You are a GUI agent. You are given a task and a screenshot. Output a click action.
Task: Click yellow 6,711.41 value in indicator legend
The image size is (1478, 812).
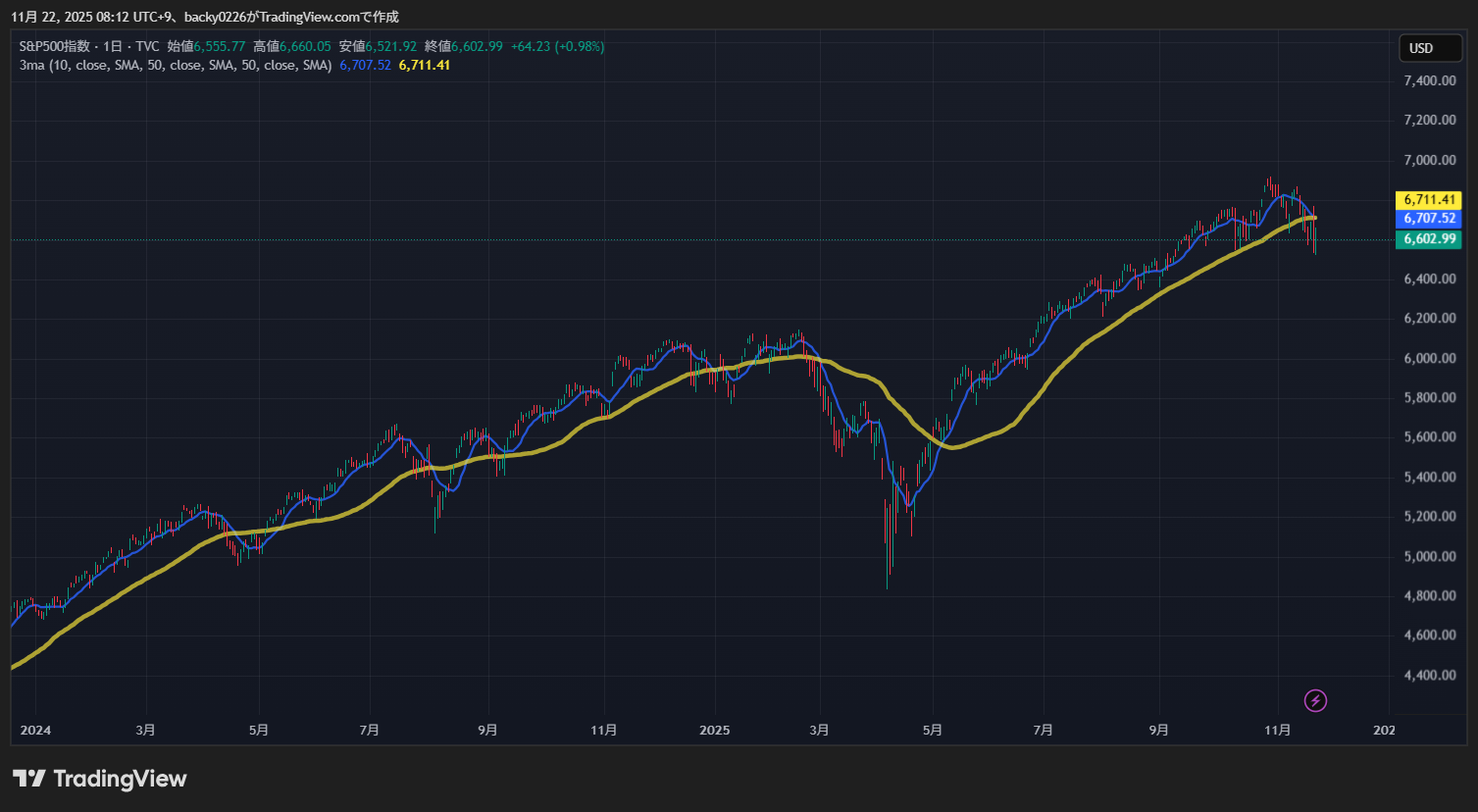(425, 65)
